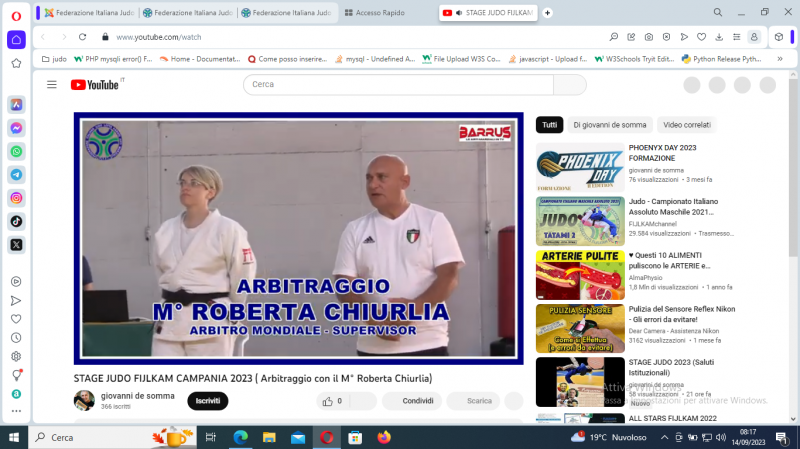This screenshot has height=449, width=800.
Task: Open a new tab with plus button
Action: (x=547, y=13)
